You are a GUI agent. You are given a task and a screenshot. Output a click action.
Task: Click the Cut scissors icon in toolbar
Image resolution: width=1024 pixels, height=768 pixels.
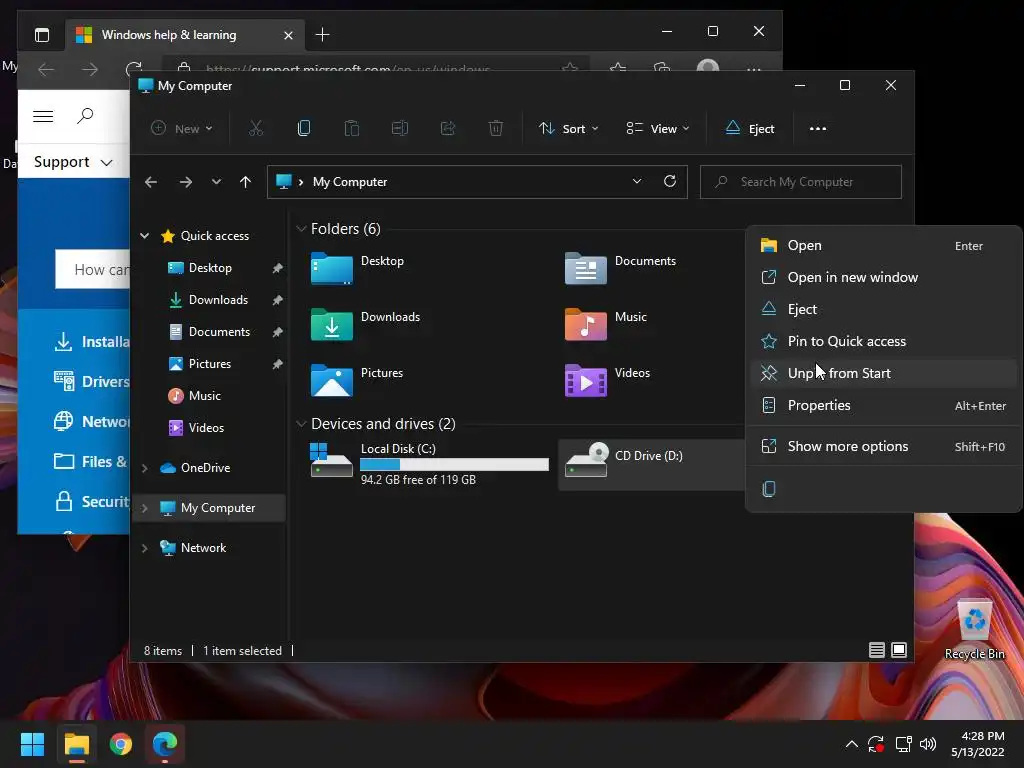click(255, 128)
